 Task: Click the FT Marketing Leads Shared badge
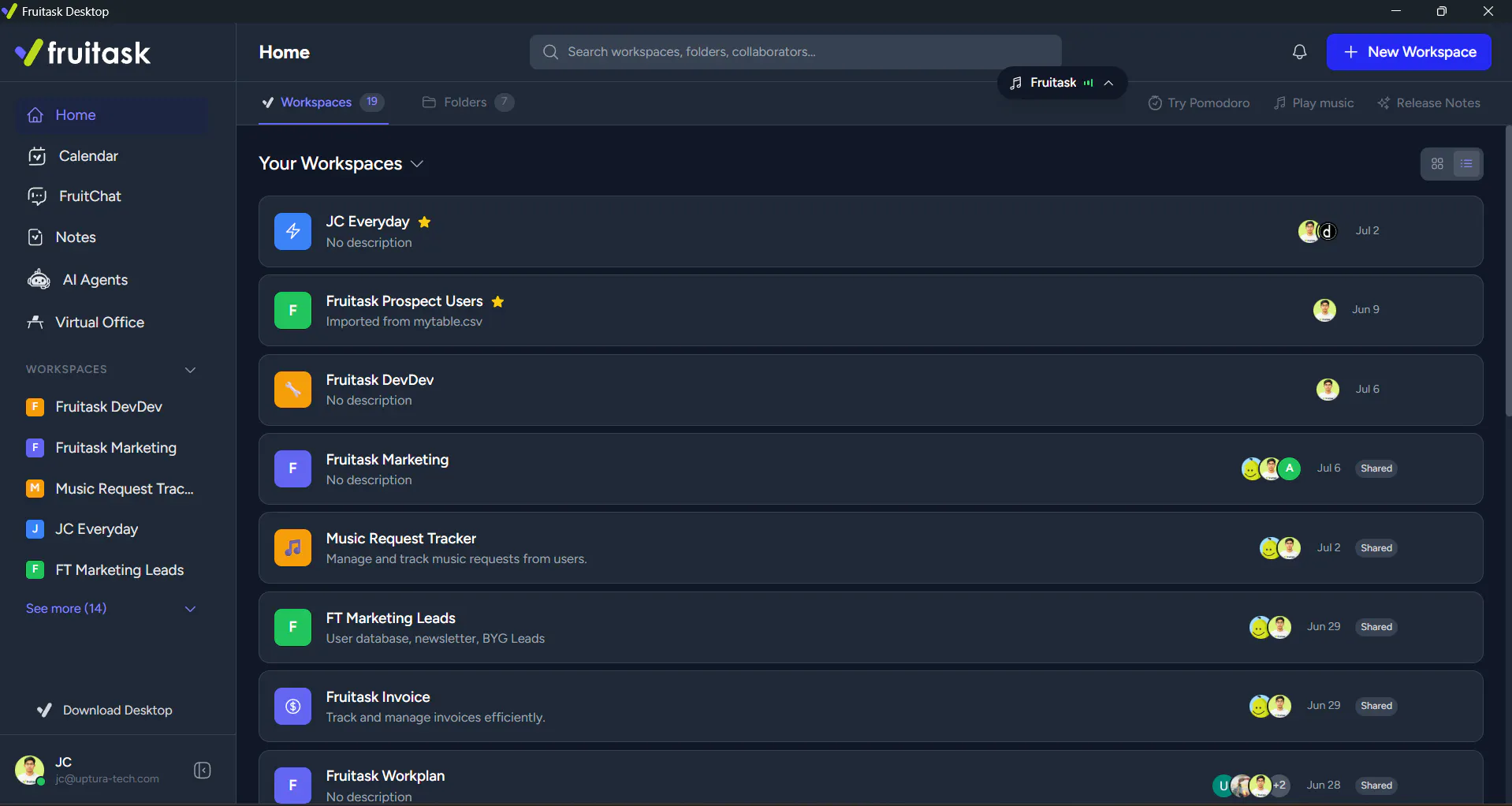1376,627
